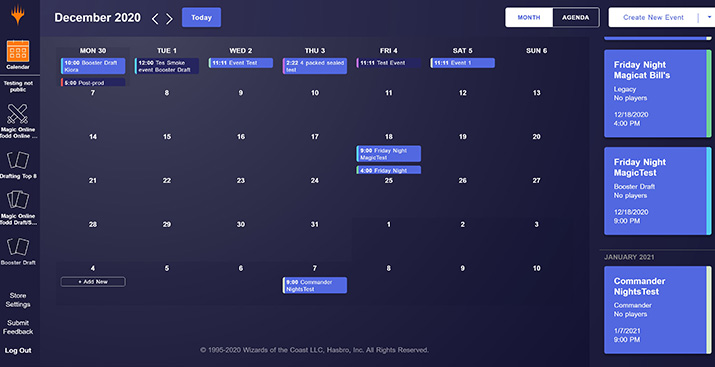Select day 25 in the calendar
The width and height of the screenshot is (715, 367).
pyautogui.click(x=389, y=181)
